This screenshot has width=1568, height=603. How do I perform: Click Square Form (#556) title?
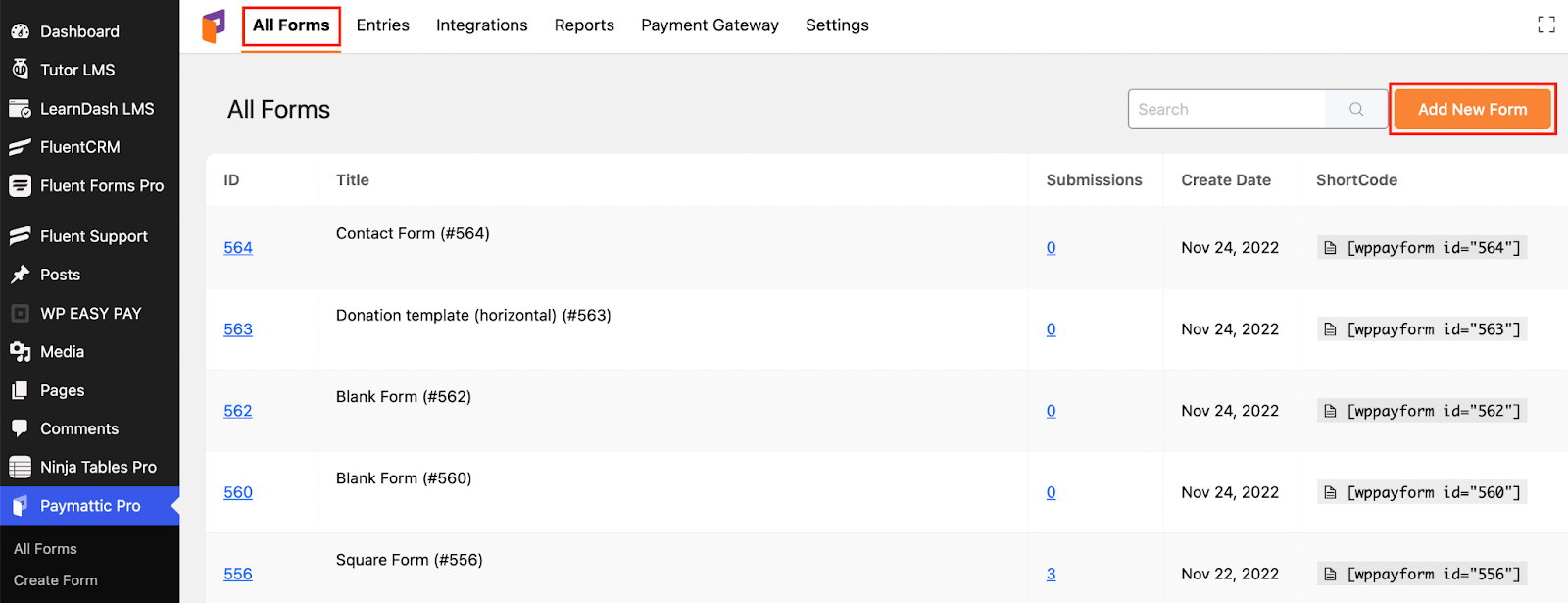[x=410, y=560]
